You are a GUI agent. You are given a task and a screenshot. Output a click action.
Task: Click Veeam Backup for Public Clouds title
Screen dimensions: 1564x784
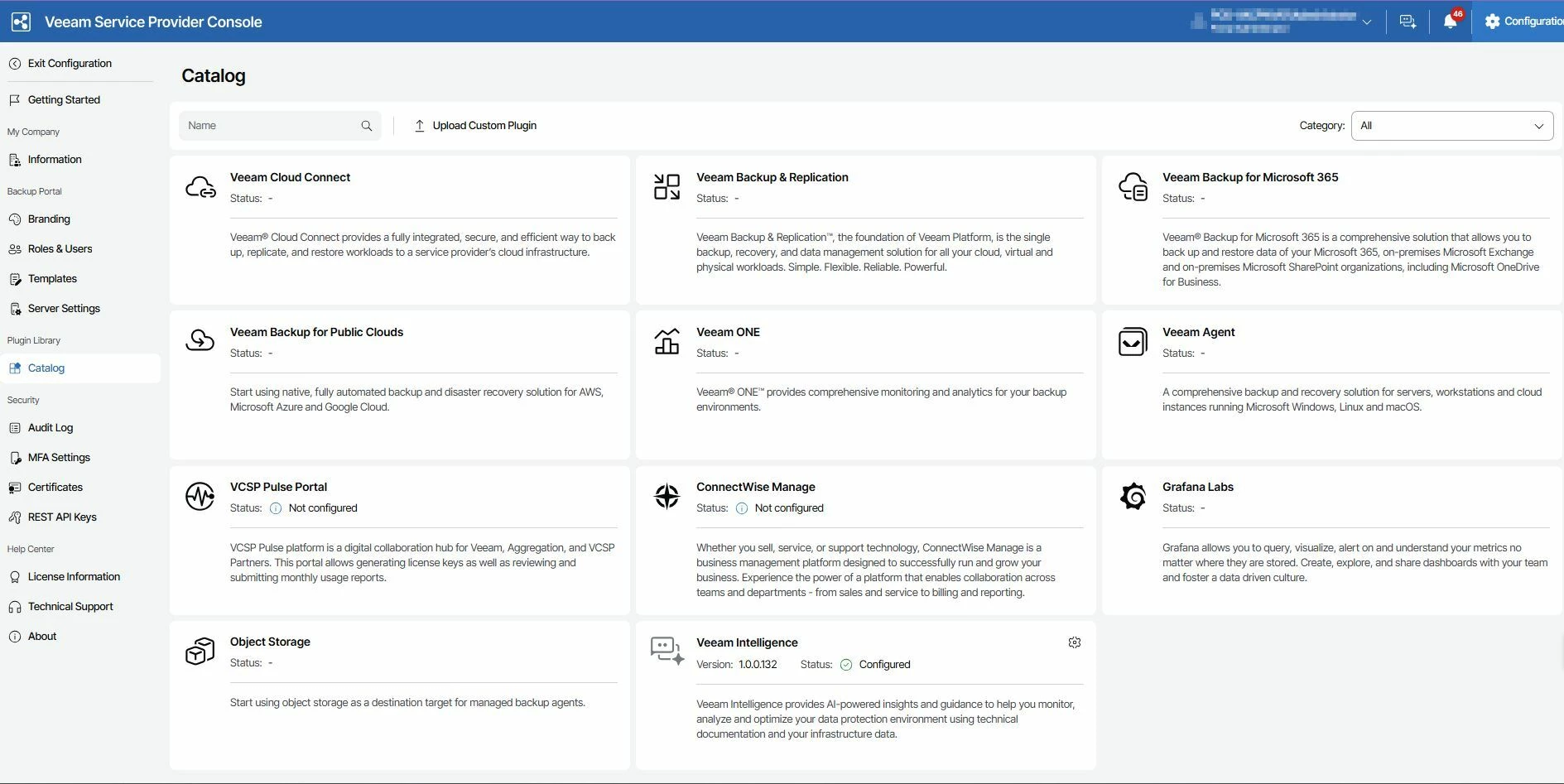pyautogui.click(x=316, y=332)
